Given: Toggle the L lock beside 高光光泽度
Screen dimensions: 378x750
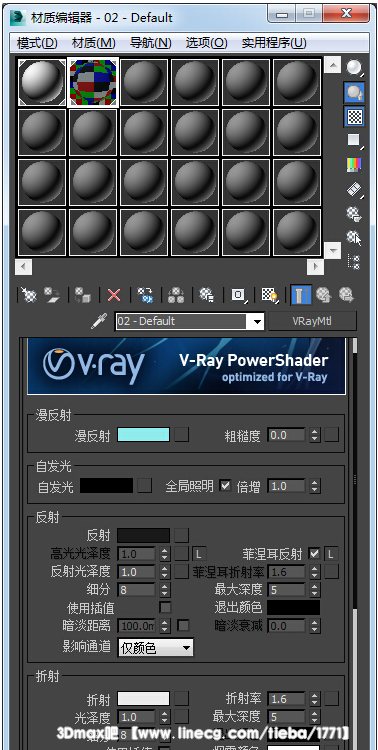Looking at the screenshot, I should (199, 554).
